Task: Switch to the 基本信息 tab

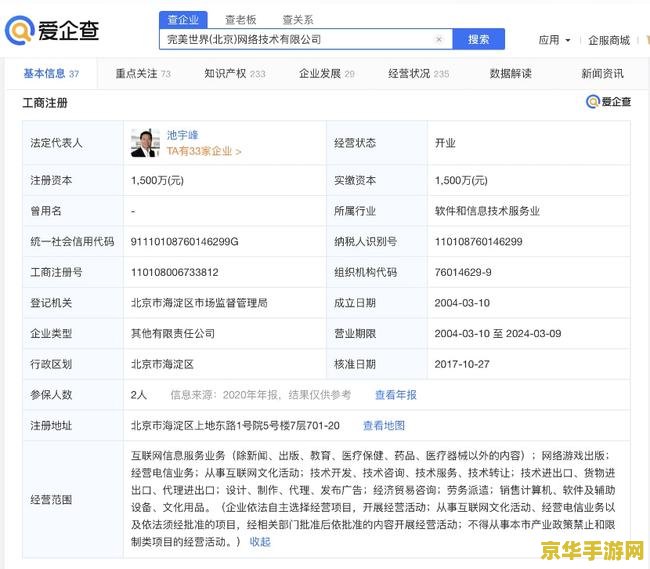Action: (51, 74)
